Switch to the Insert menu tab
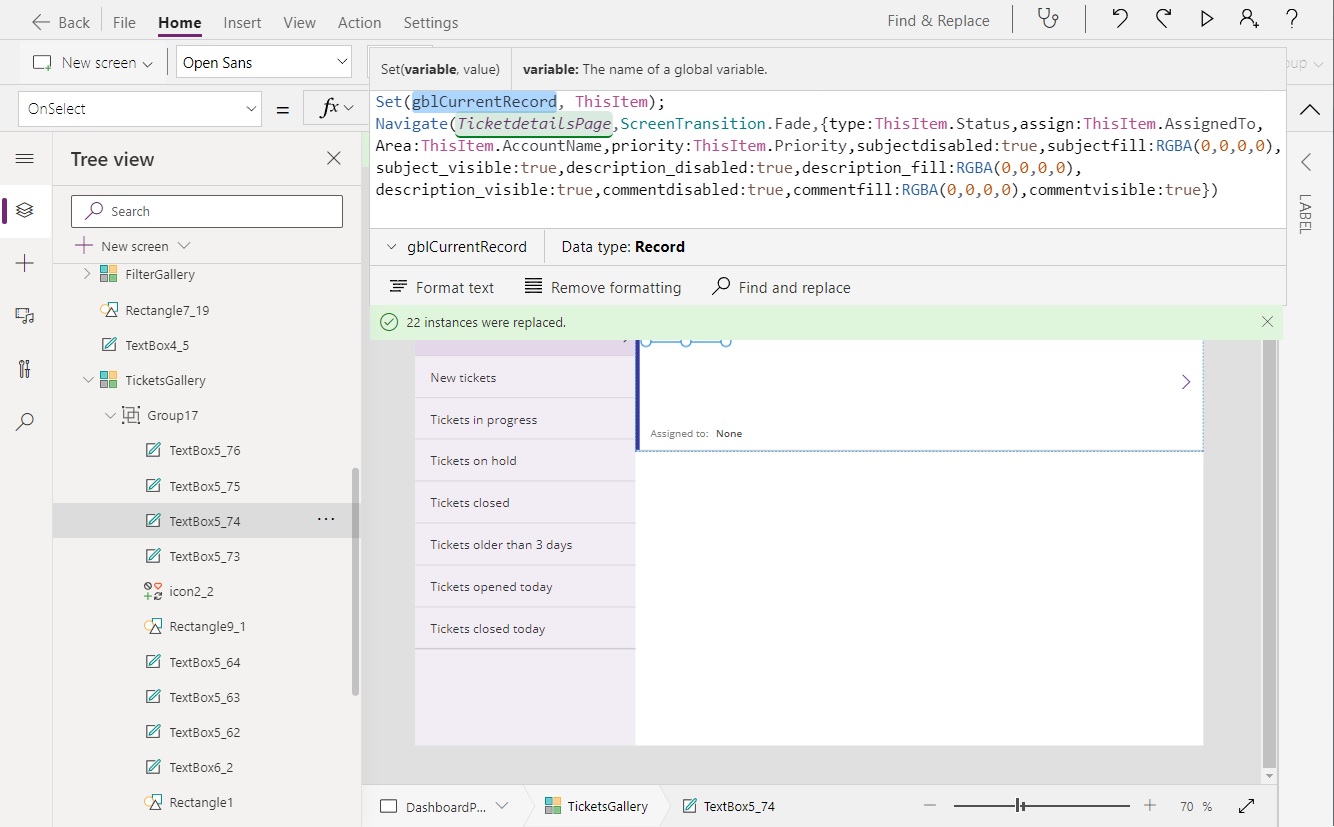The height and width of the screenshot is (827, 1334). tap(243, 22)
